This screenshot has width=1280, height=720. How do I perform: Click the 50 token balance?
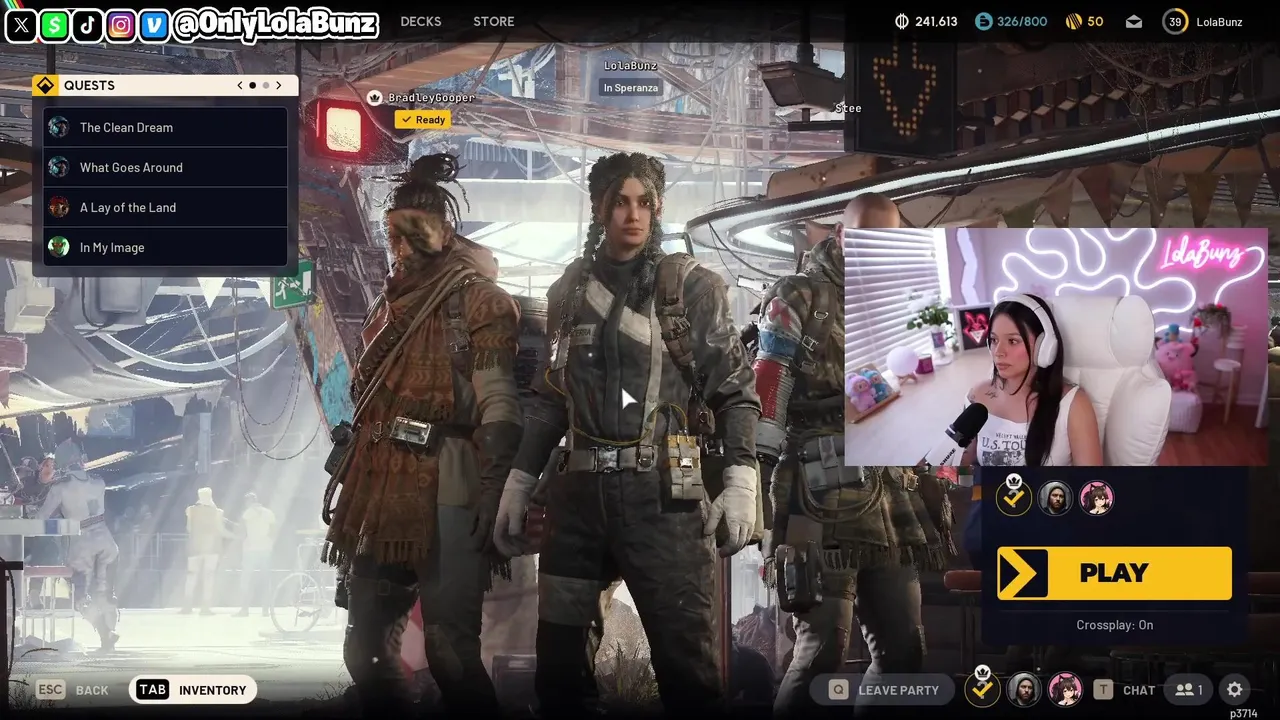coord(1095,21)
